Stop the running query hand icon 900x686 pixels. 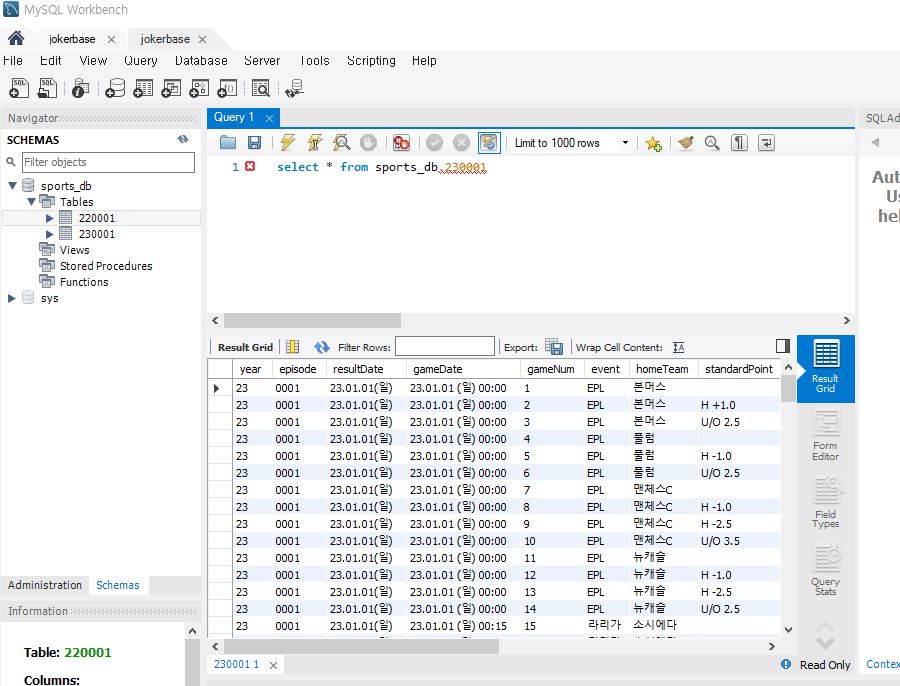pyautogui.click(x=368, y=142)
